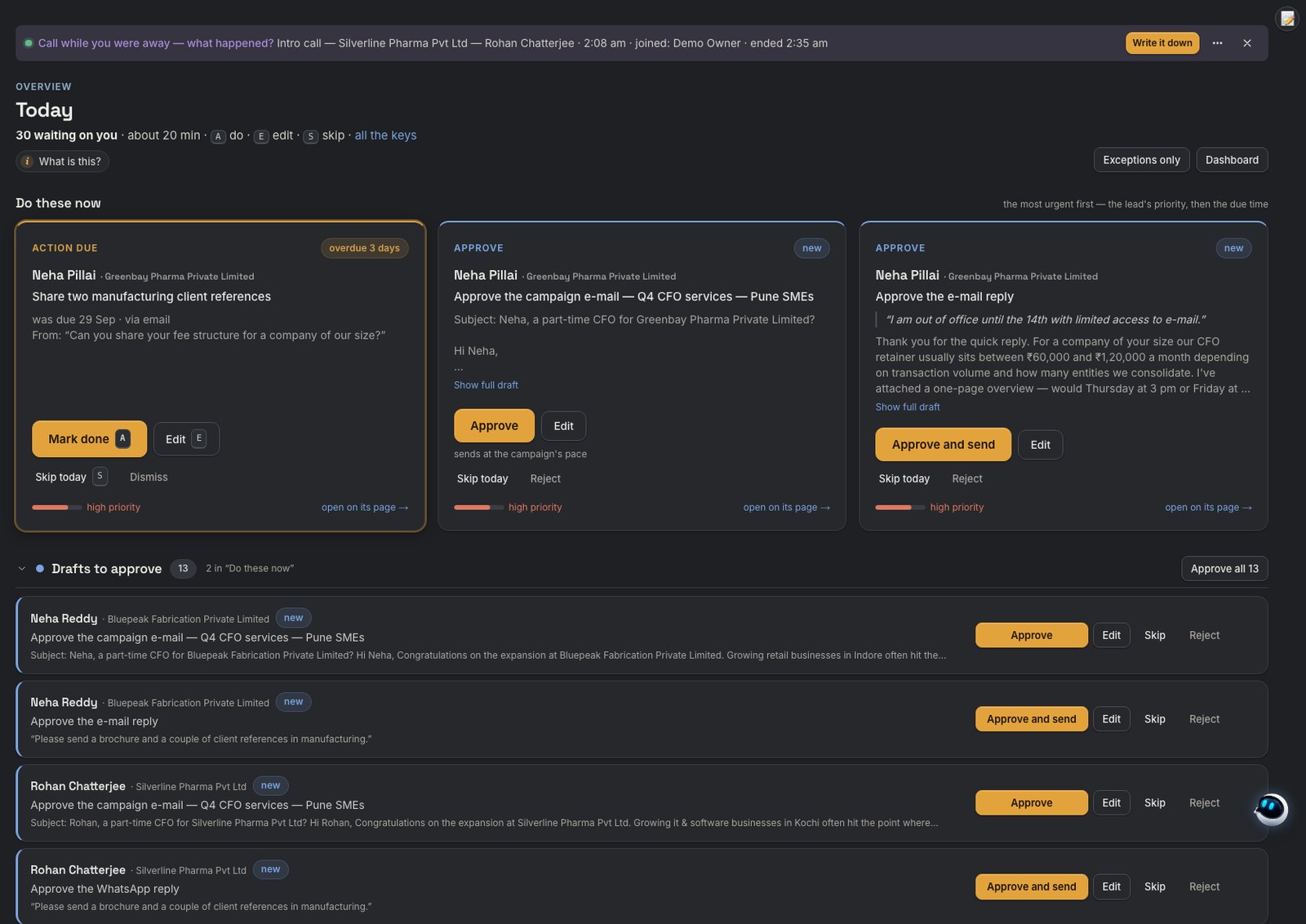Click Approve all 13 button
The image size is (1306, 924).
coord(1224,569)
